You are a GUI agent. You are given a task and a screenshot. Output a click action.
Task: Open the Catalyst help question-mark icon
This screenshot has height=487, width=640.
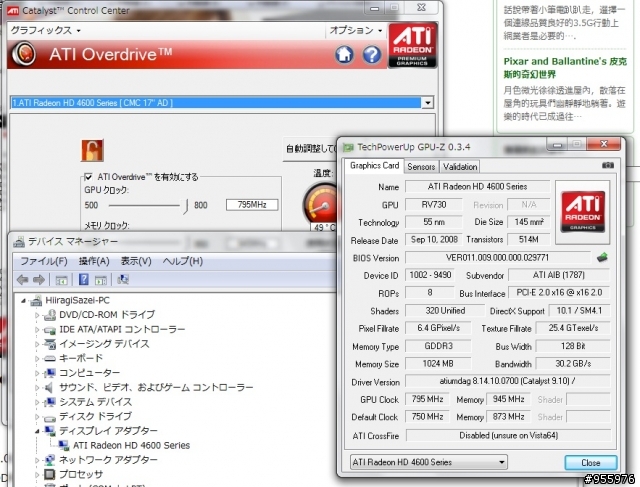pos(372,55)
